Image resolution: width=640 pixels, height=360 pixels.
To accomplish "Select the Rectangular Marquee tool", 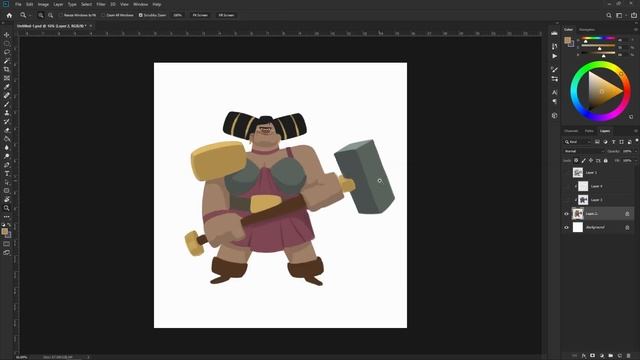I will (x=7, y=44).
